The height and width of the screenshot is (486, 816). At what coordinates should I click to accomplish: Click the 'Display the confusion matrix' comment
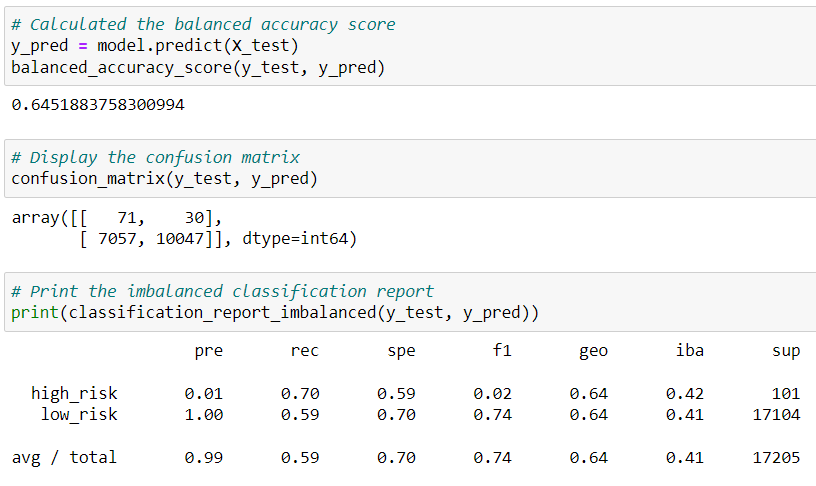click(155, 157)
